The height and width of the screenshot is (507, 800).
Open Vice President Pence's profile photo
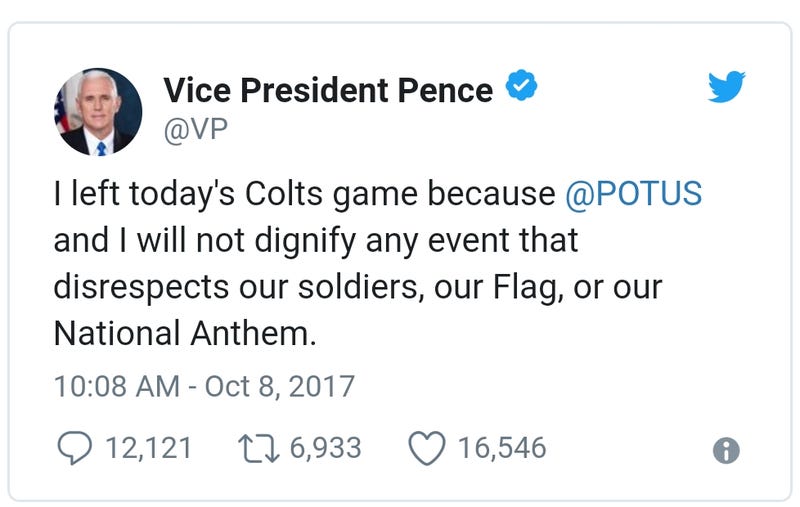[x=98, y=112]
